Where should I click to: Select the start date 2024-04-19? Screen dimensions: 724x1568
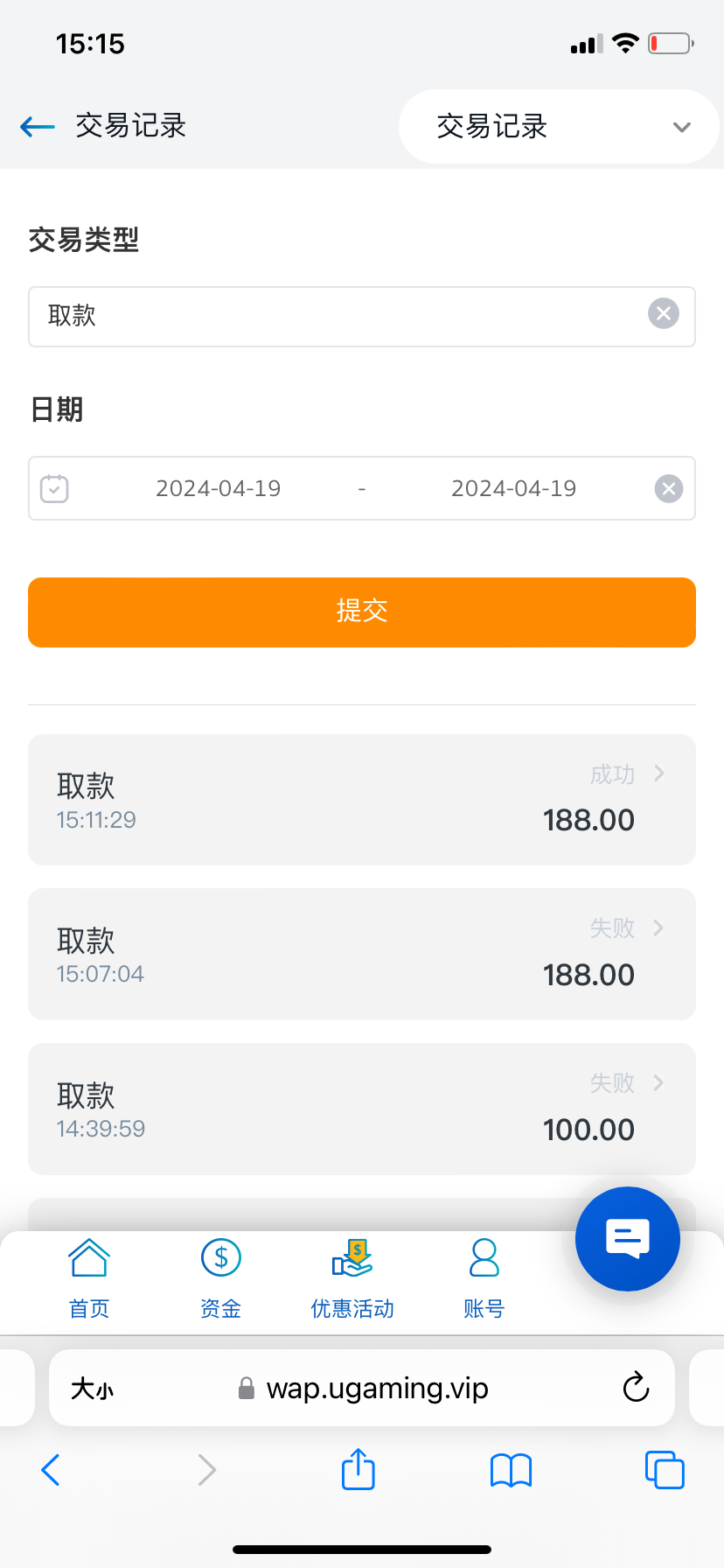tap(218, 488)
